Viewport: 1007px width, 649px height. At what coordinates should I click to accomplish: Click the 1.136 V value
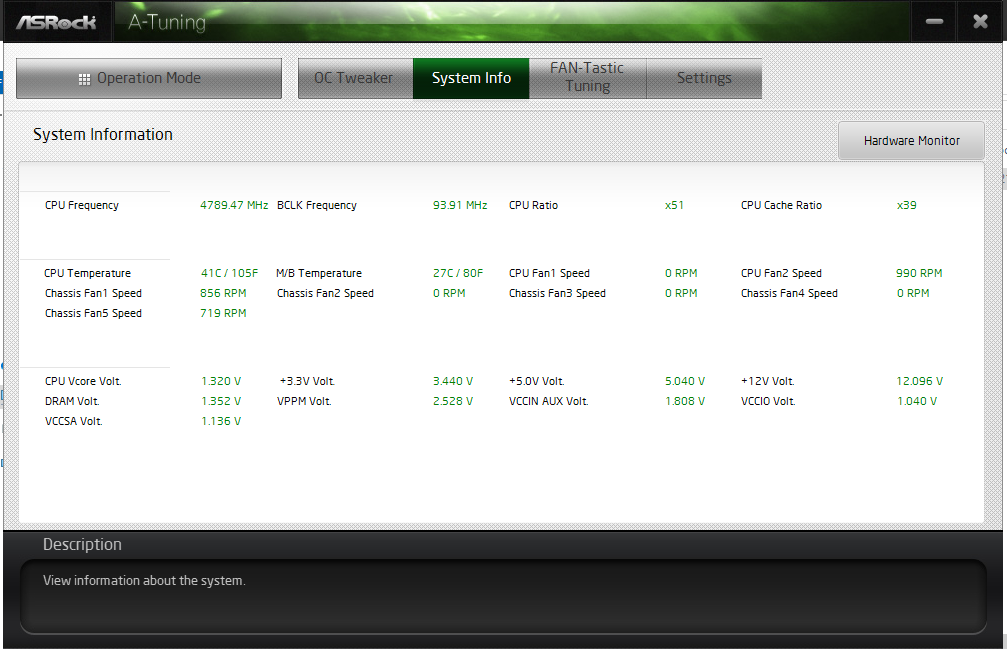click(x=221, y=421)
